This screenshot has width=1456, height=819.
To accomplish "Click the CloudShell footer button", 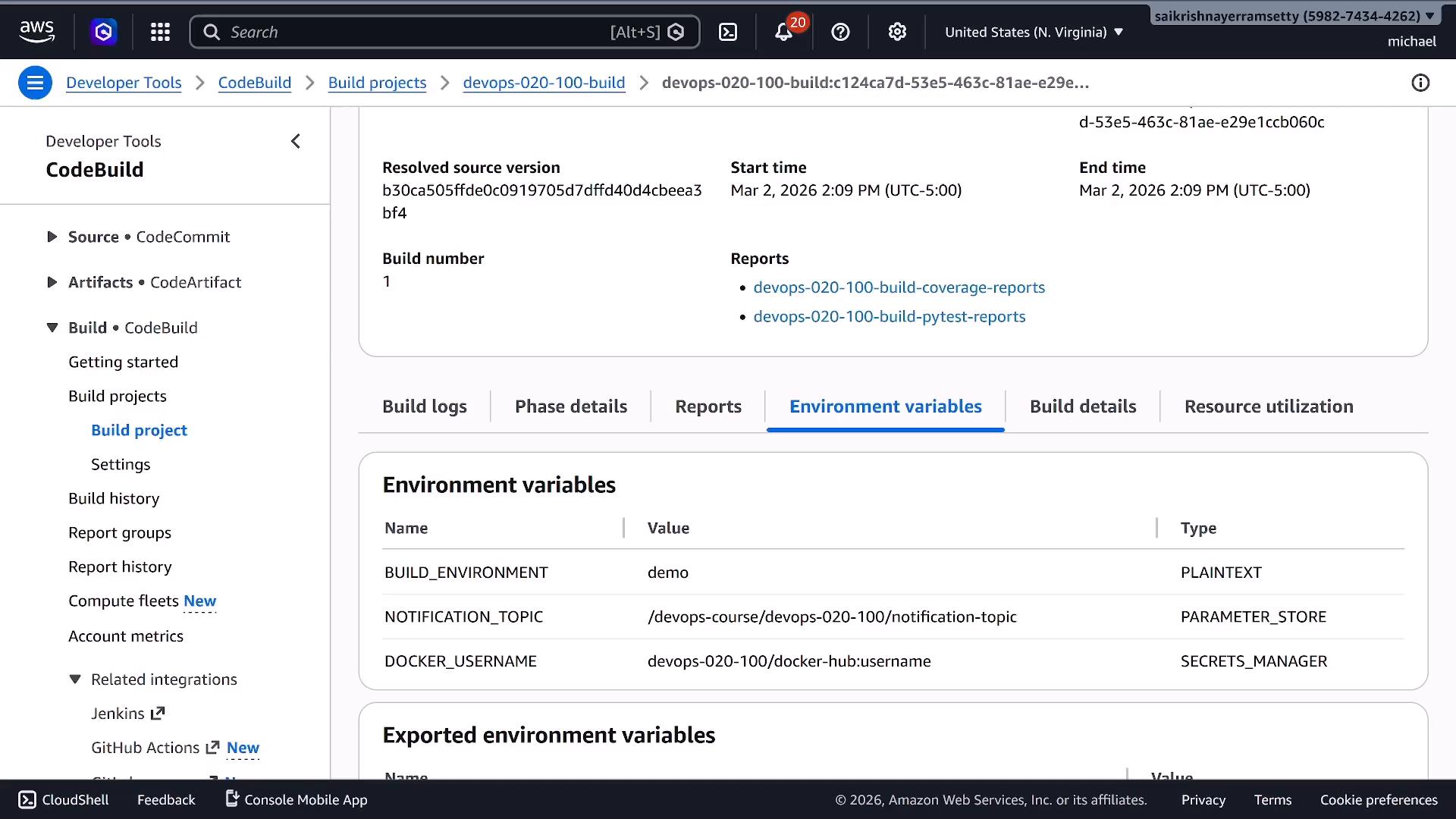I will click(x=64, y=799).
